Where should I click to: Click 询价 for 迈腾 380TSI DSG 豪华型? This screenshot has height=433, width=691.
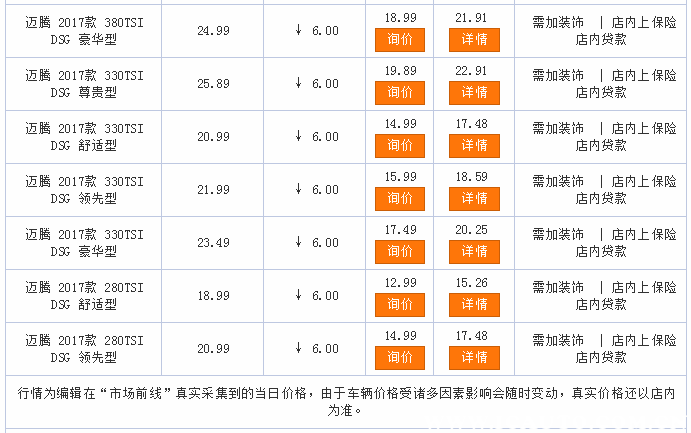pyautogui.click(x=399, y=40)
